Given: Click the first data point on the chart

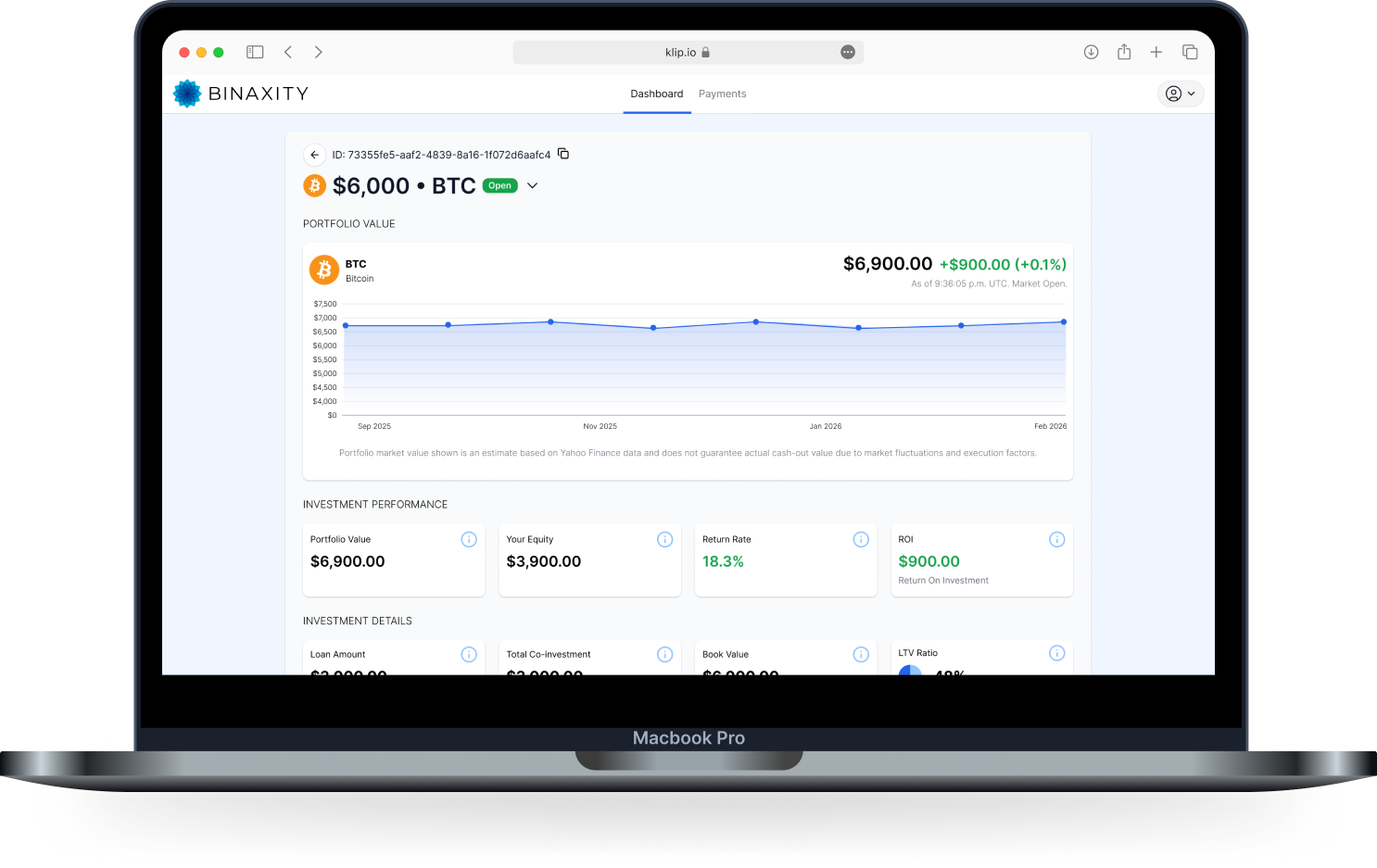Looking at the screenshot, I should tap(346, 325).
